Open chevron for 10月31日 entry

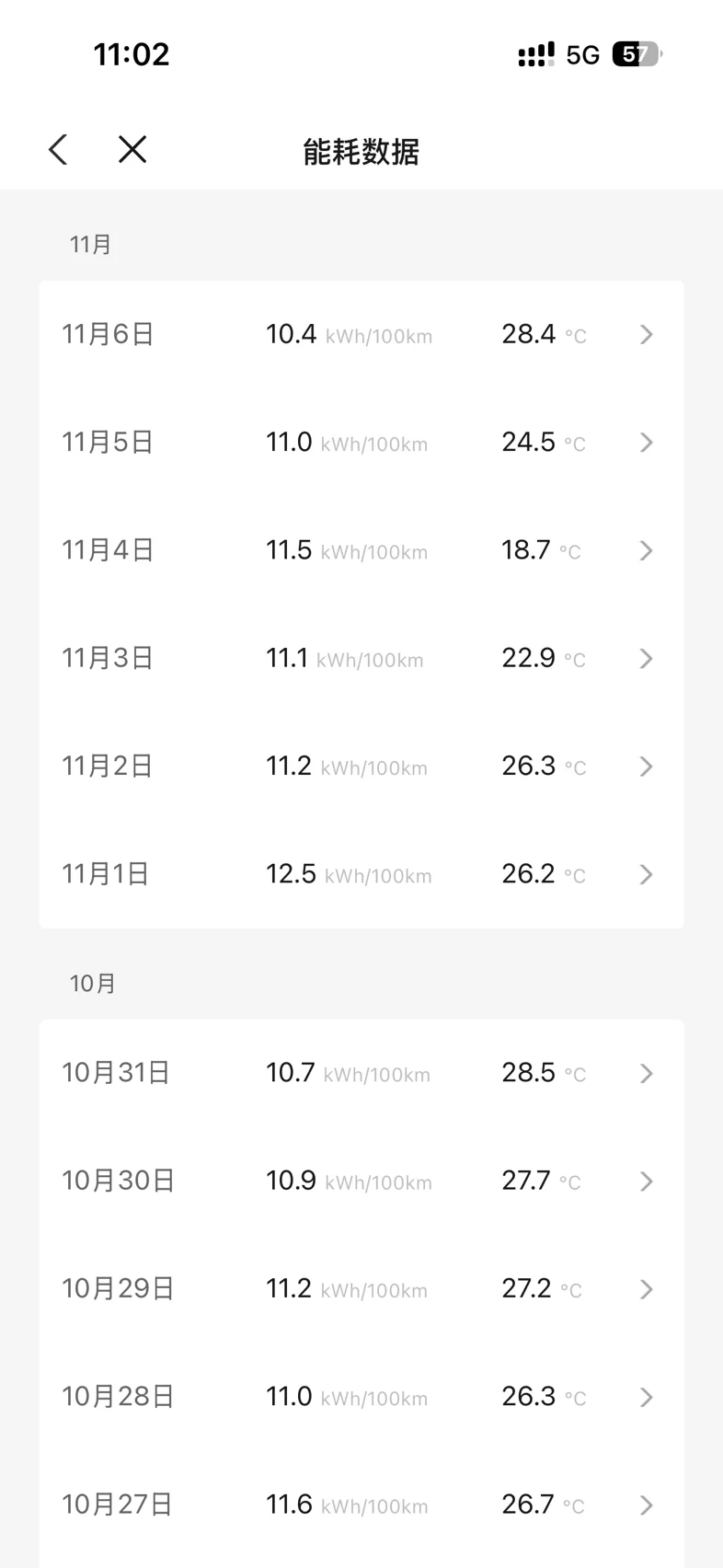646,1073
